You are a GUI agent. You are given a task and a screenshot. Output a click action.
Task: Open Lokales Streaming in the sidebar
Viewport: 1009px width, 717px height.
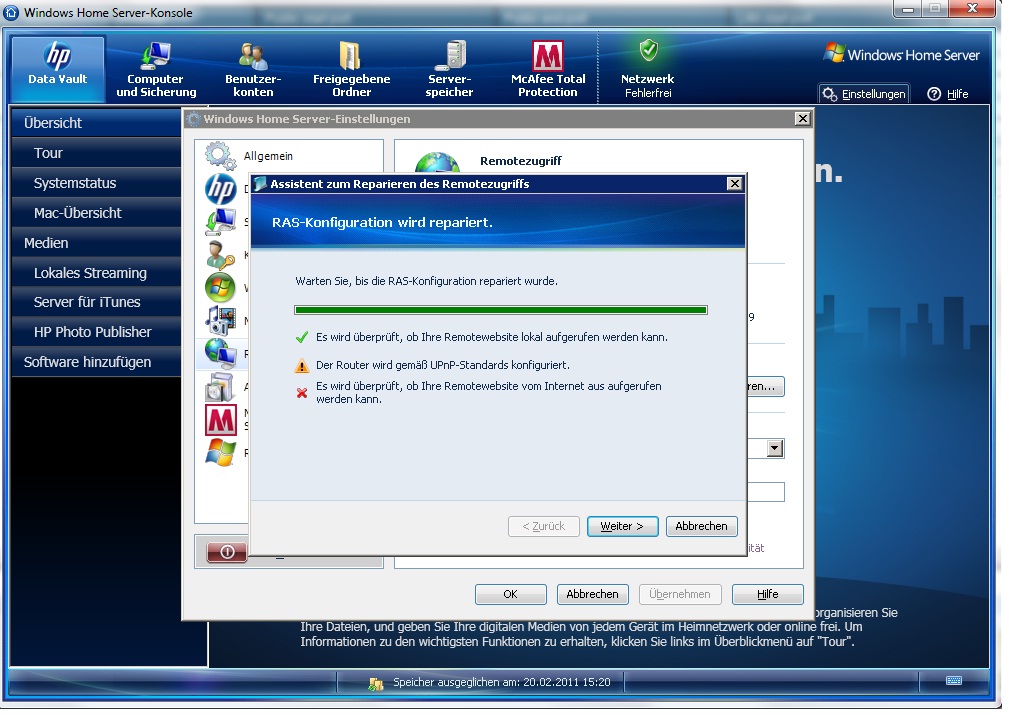pyautogui.click(x=97, y=273)
